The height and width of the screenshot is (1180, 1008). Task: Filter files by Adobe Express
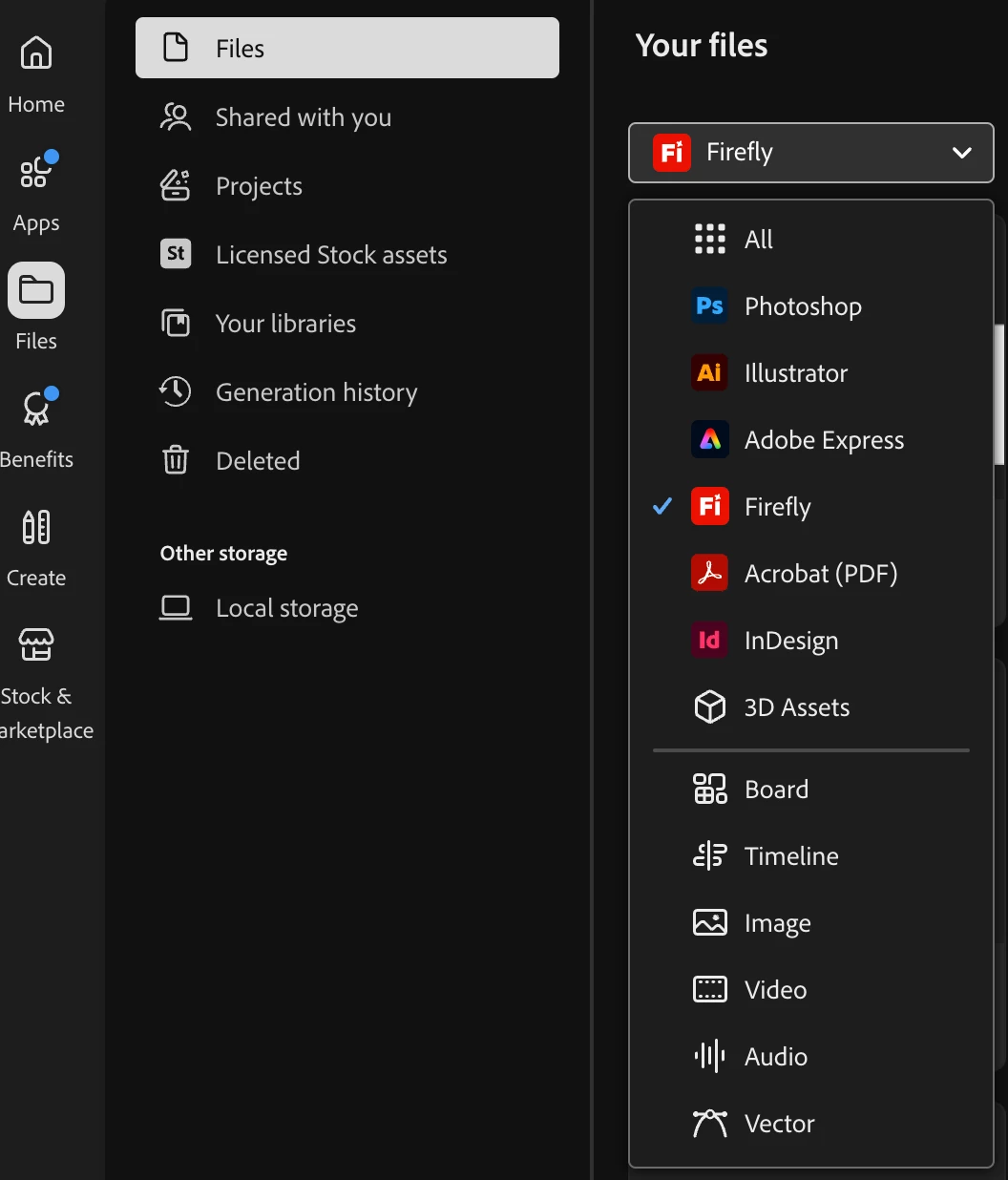[811, 440]
